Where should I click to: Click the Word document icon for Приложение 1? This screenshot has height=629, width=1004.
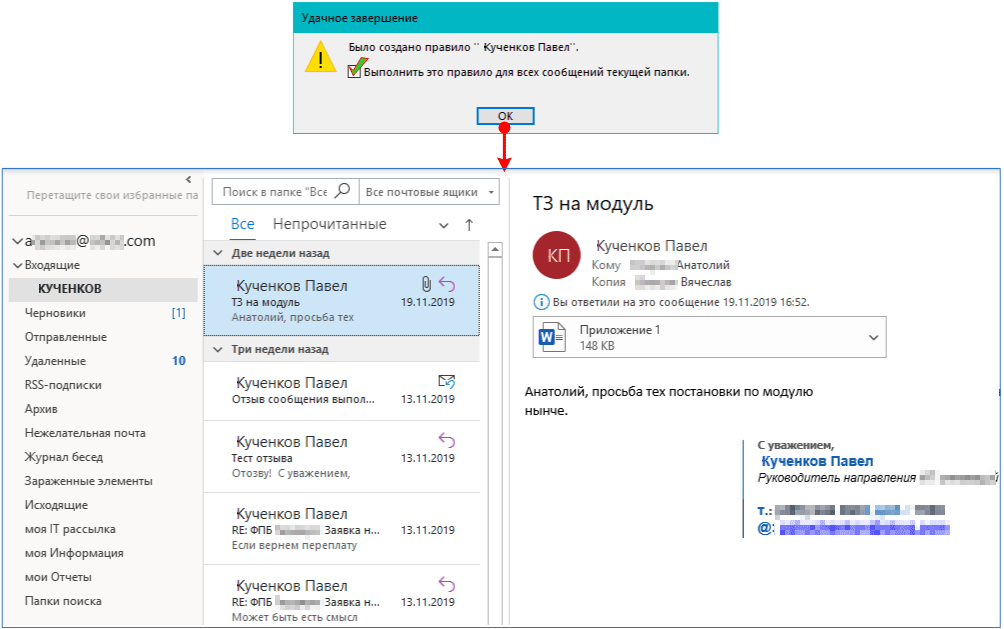click(x=551, y=337)
